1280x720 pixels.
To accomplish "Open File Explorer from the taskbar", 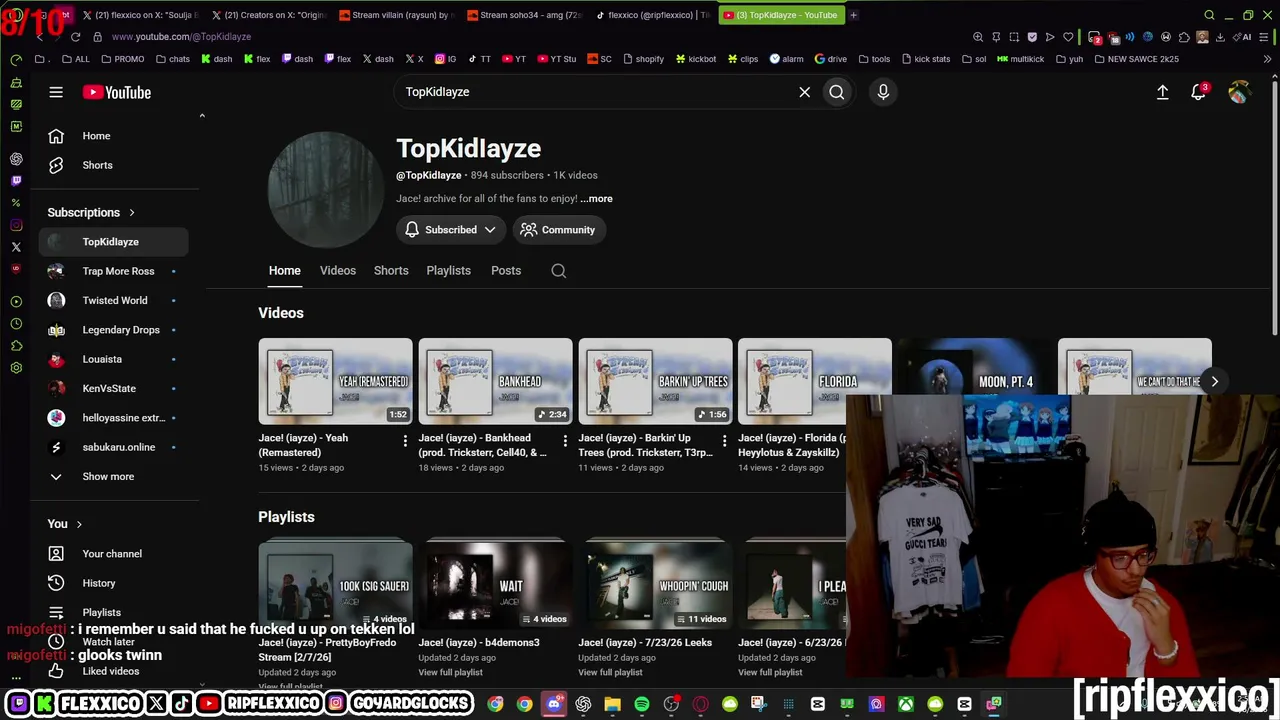I will click(x=612, y=704).
